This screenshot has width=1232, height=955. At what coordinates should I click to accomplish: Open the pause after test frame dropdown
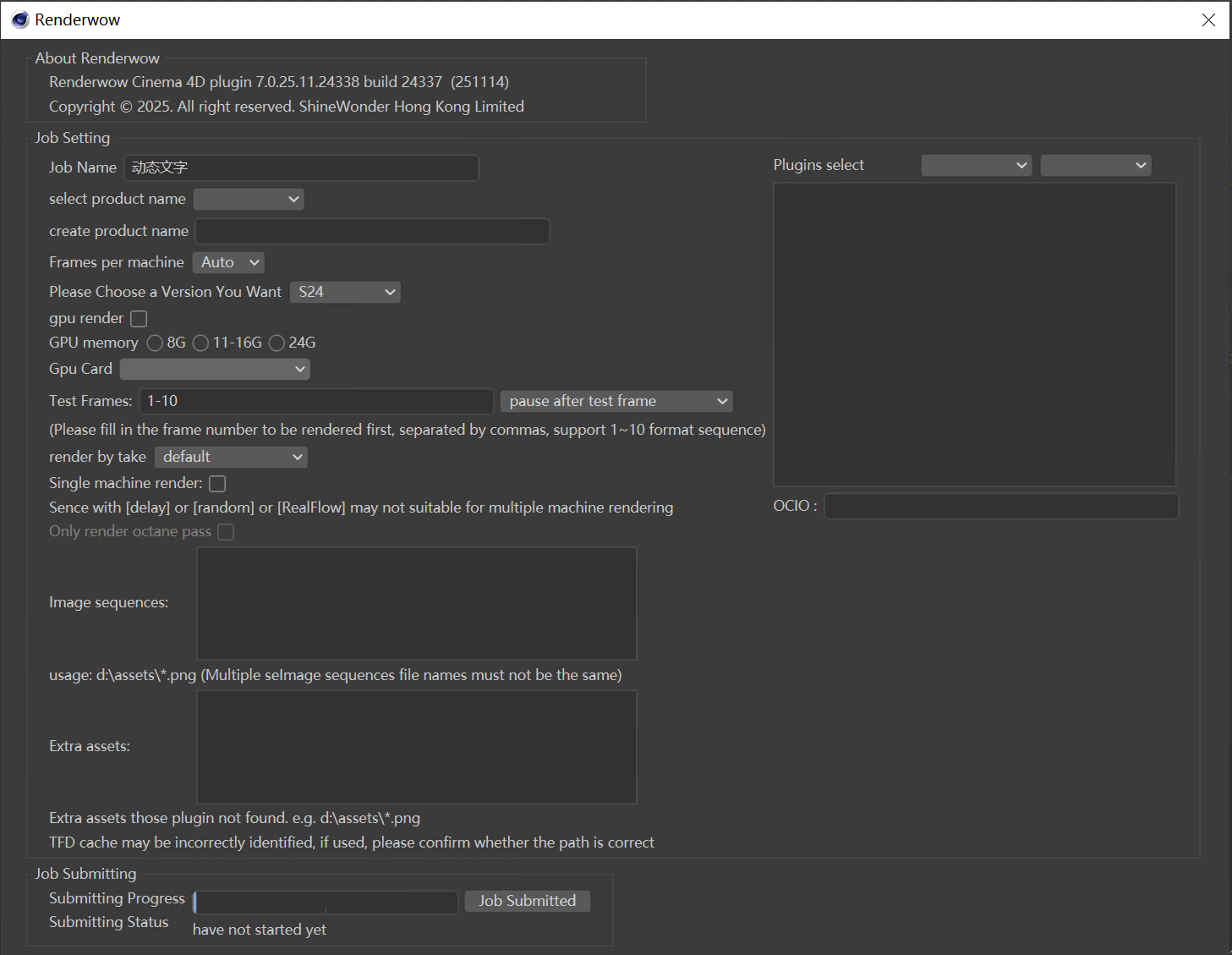click(616, 401)
